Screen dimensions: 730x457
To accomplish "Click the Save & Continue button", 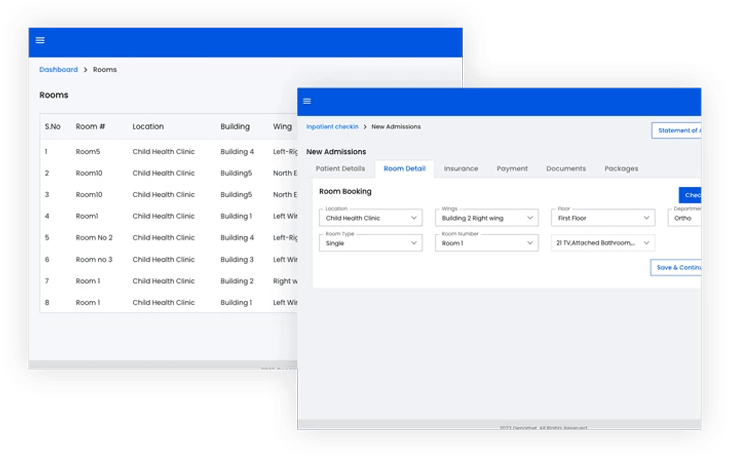I will (677, 268).
